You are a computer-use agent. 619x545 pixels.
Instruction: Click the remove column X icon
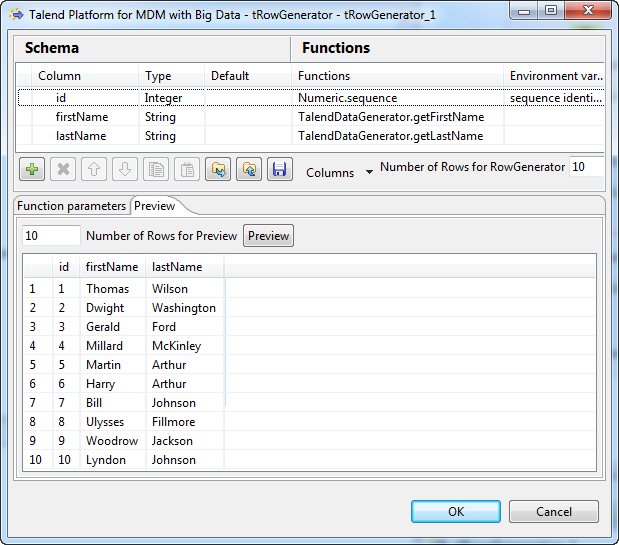[x=63, y=170]
